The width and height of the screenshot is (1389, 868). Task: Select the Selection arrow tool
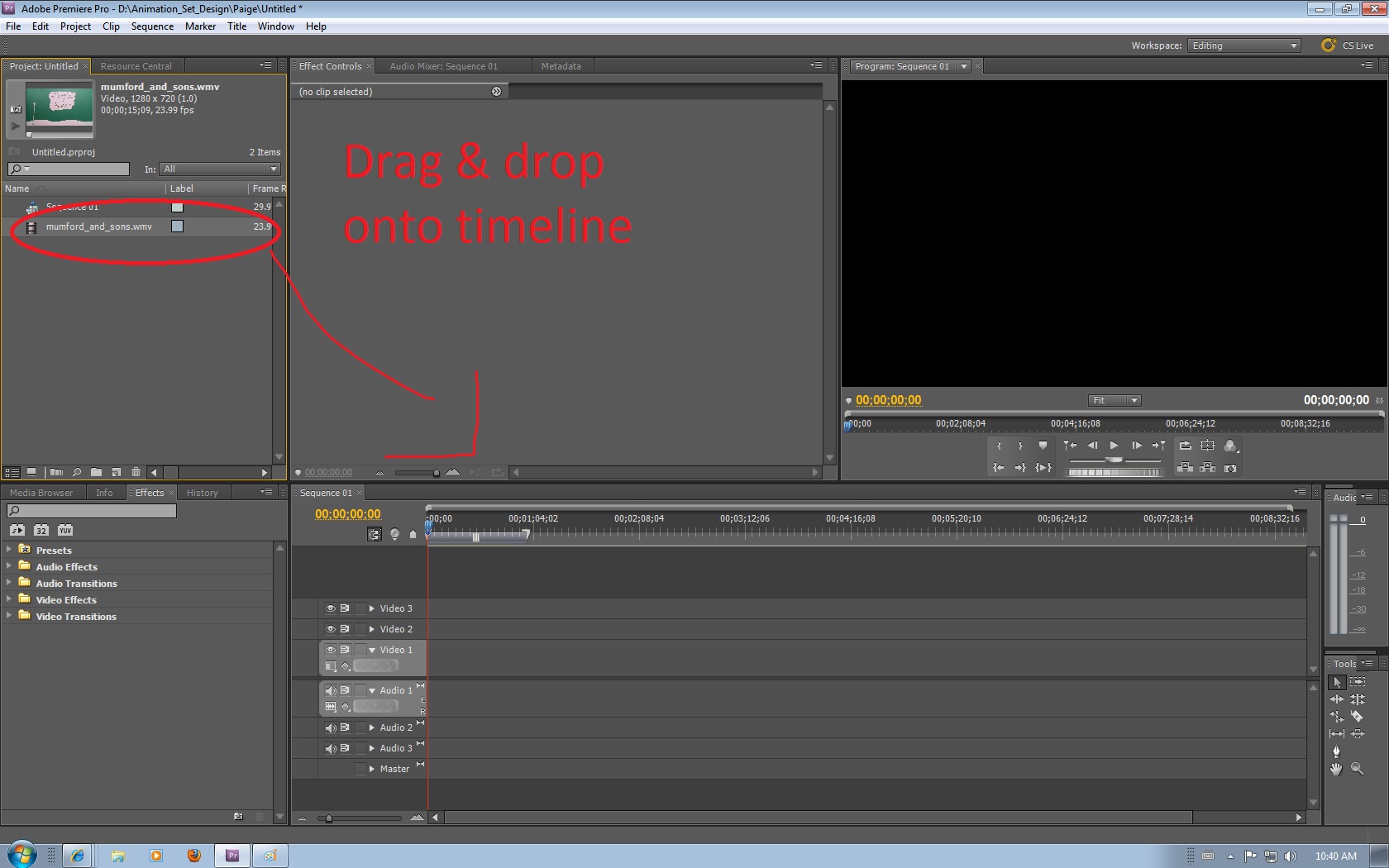1337,682
